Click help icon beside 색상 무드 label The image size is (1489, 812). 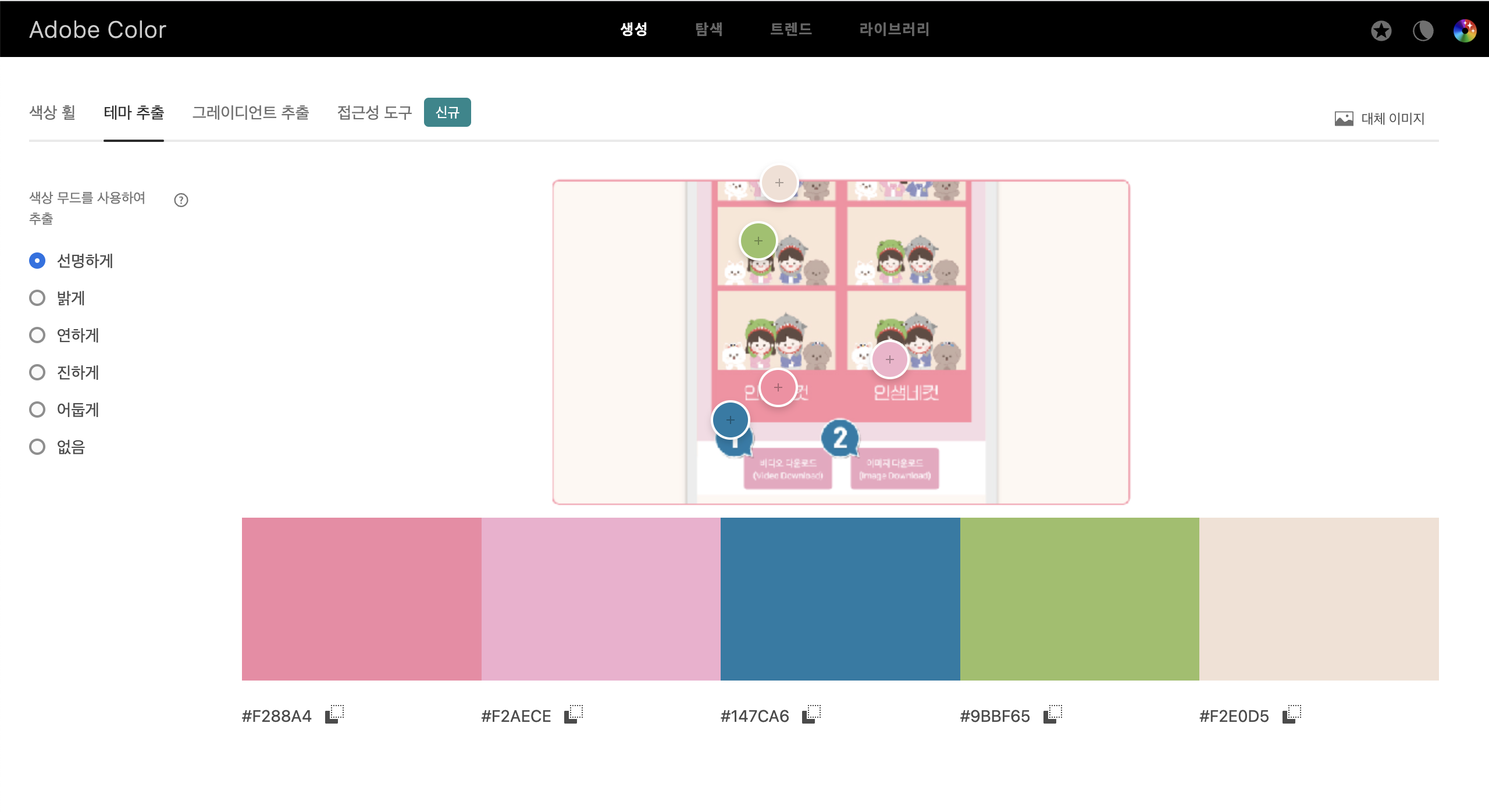[x=181, y=200]
